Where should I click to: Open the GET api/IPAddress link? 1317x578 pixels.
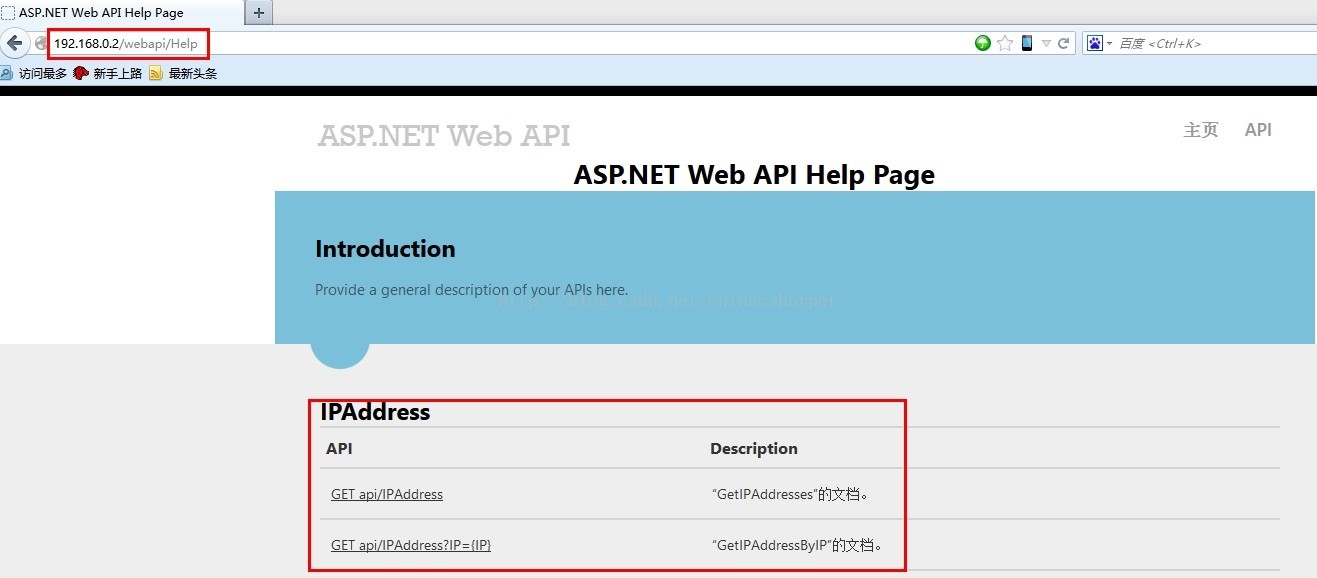click(387, 494)
